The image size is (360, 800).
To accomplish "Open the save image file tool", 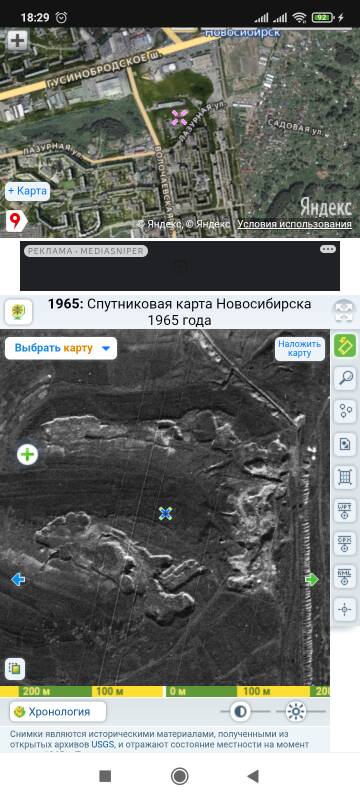I will (345, 444).
